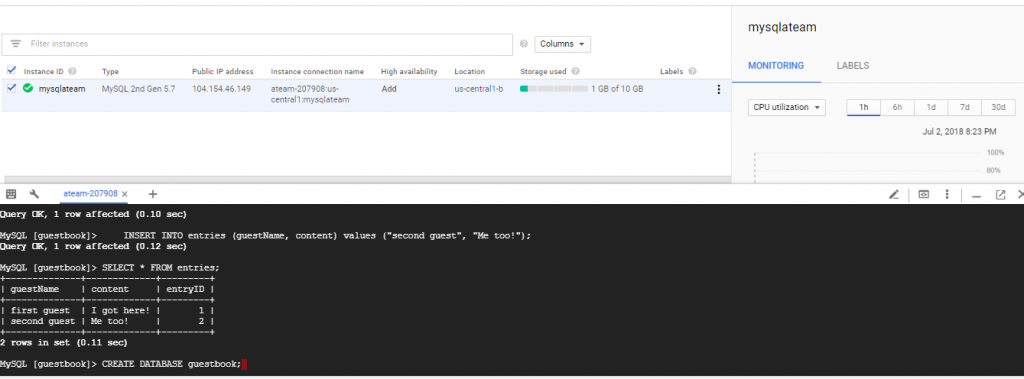
Task: Select the ateam-207908 shell tab
Action: point(90,194)
